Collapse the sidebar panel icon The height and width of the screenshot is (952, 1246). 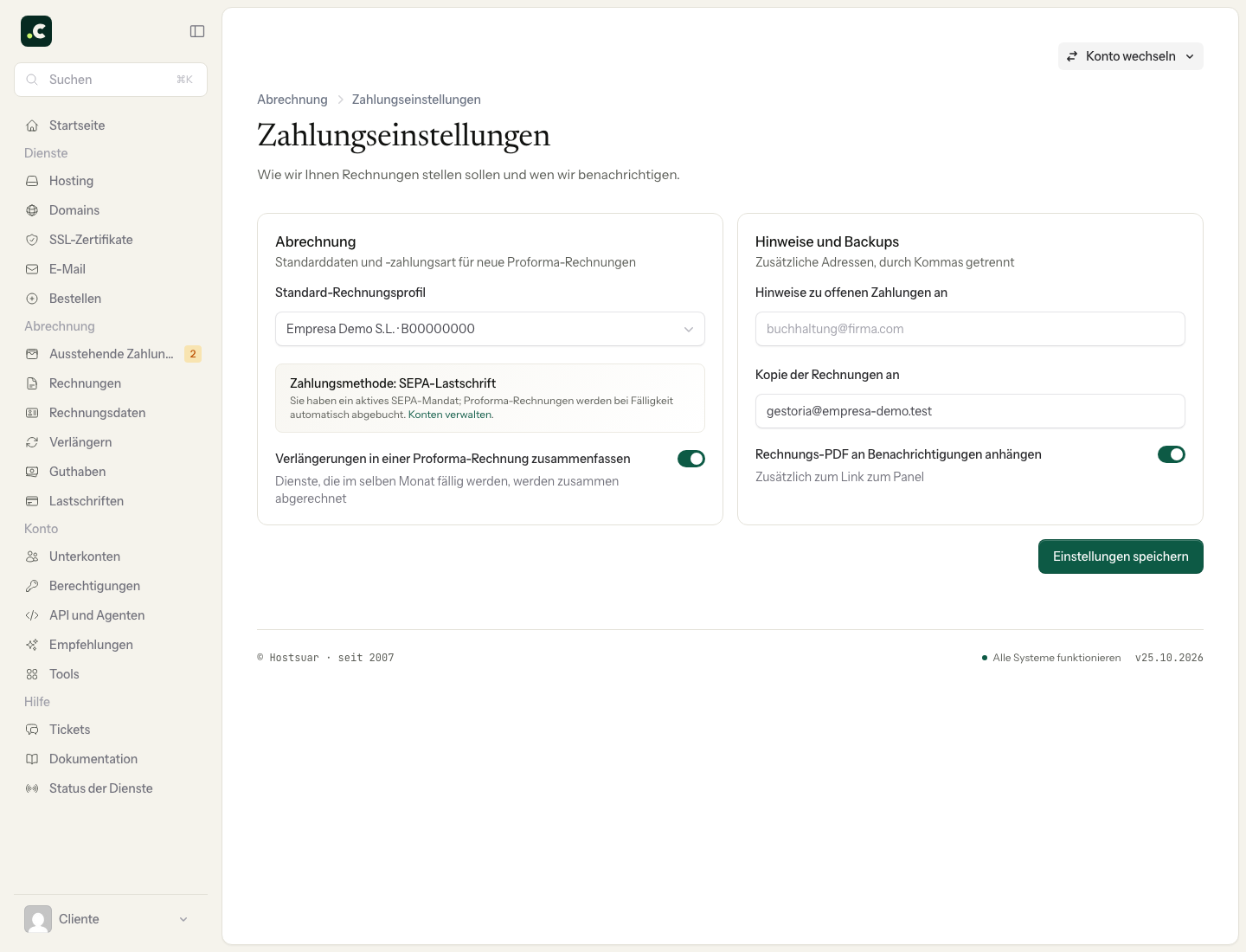click(x=197, y=31)
